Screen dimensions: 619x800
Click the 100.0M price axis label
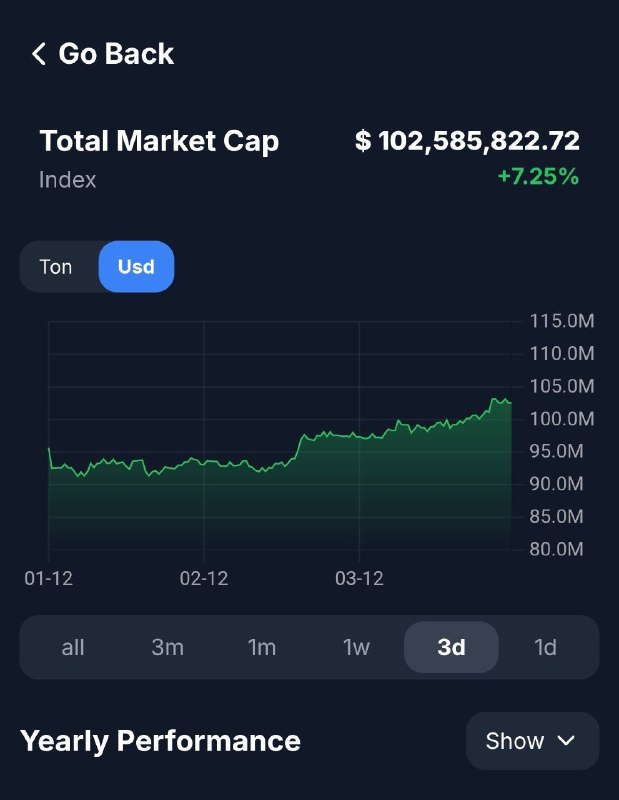click(x=561, y=418)
